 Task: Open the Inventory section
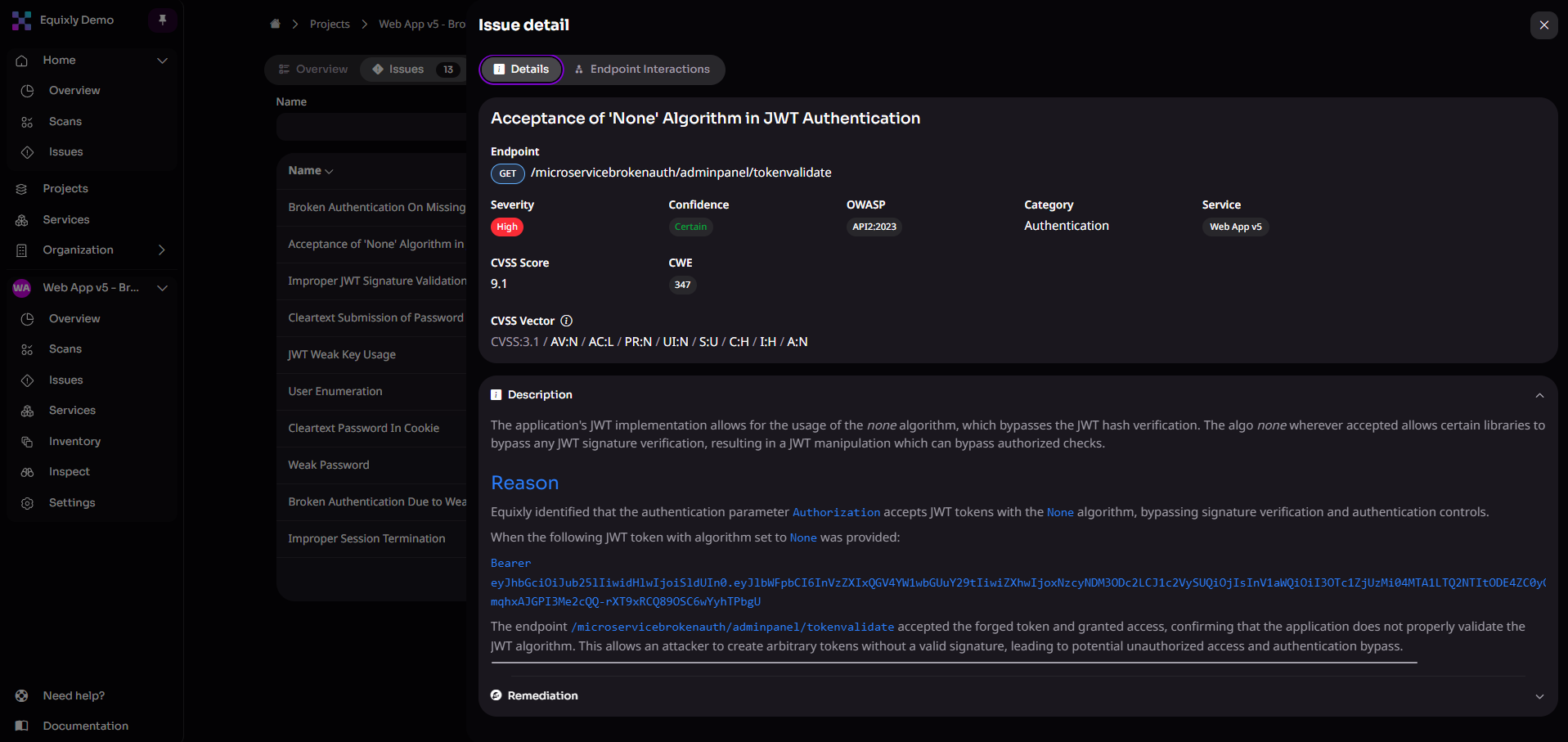tap(74, 441)
